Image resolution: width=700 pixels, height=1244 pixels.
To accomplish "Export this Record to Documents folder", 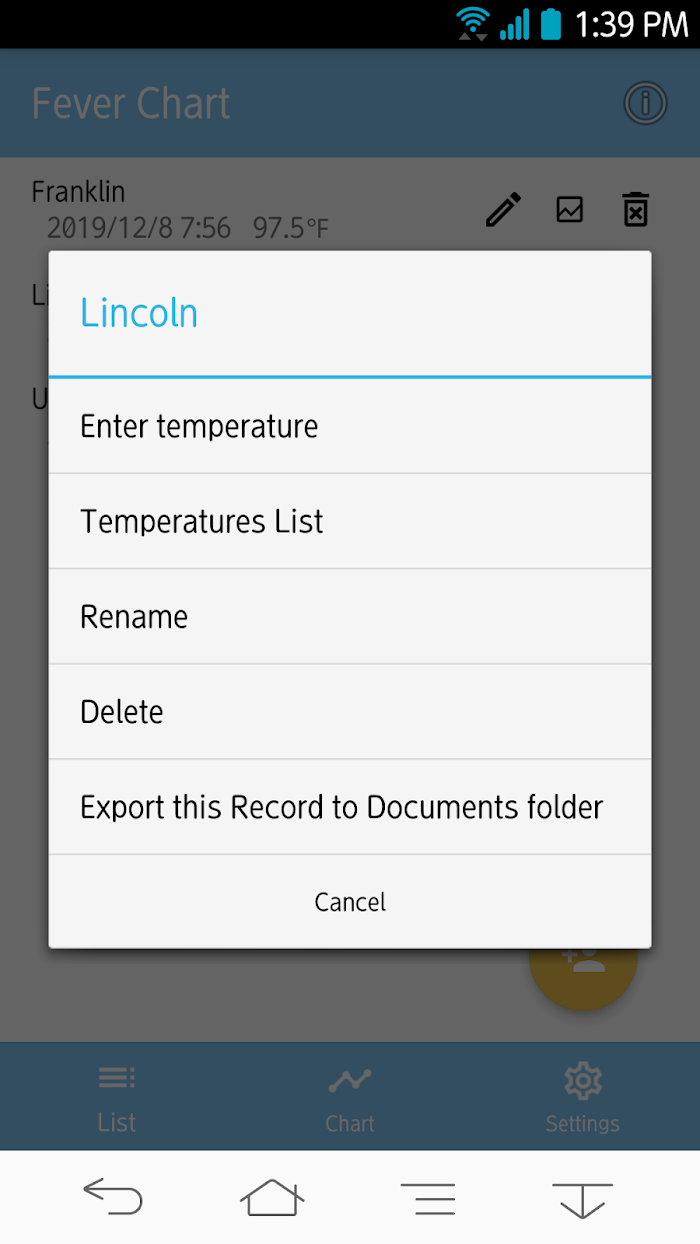I will point(350,807).
